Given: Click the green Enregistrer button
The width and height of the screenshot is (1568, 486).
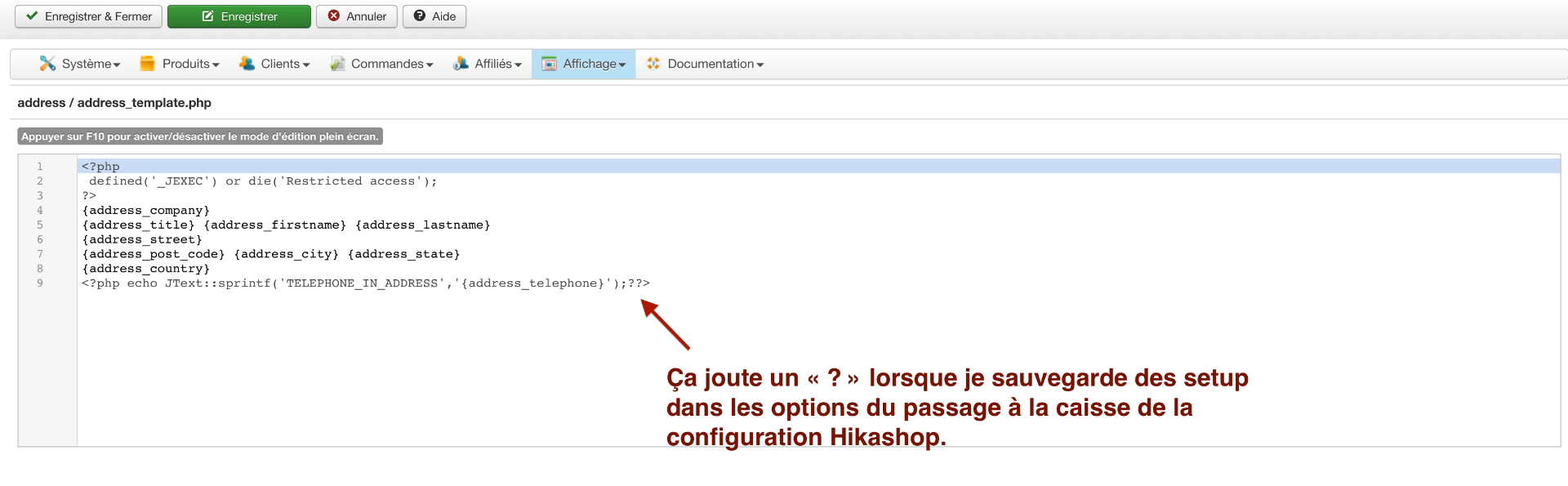Looking at the screenshot, I should (x=239, y=16).
